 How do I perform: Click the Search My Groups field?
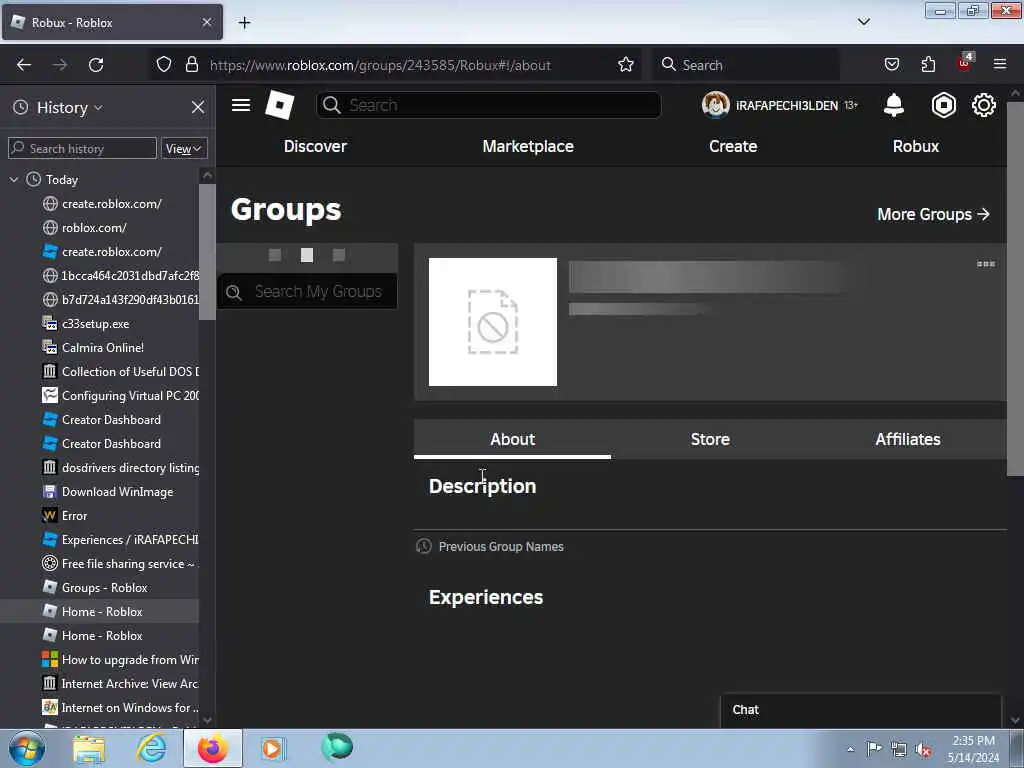coord(307,291)
